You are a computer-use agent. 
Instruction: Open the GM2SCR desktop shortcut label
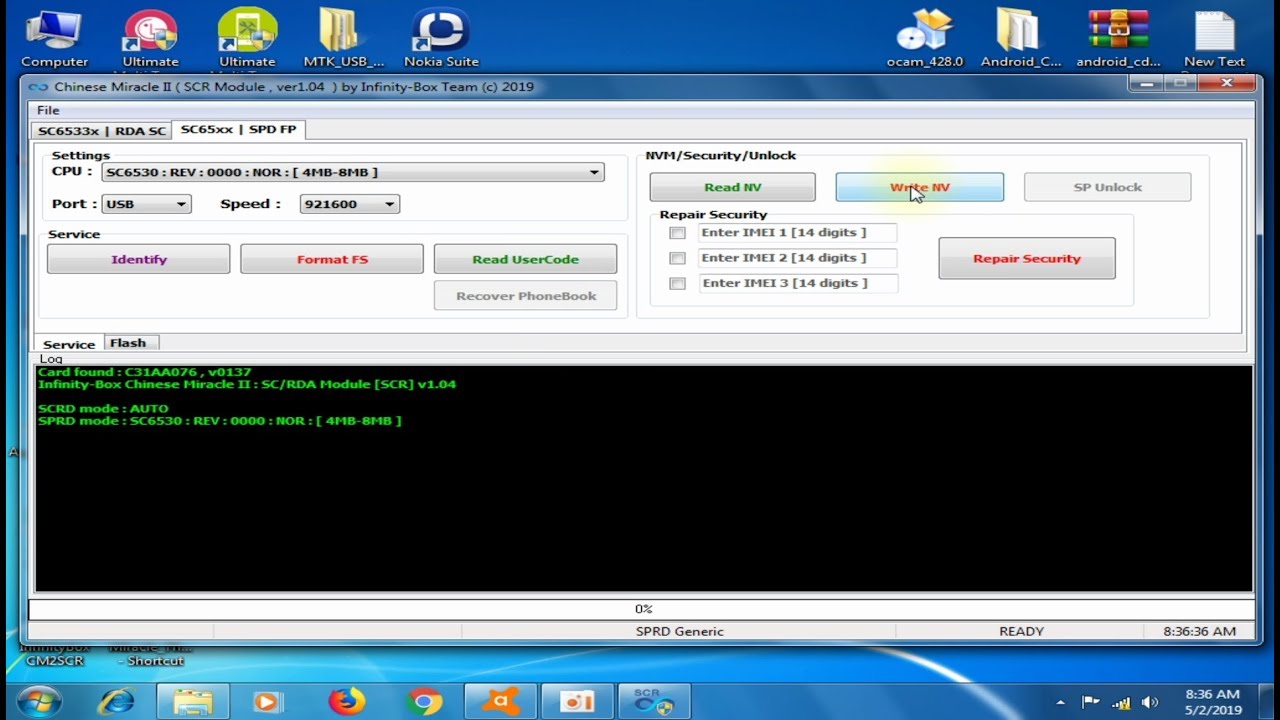tap(55, 661)
